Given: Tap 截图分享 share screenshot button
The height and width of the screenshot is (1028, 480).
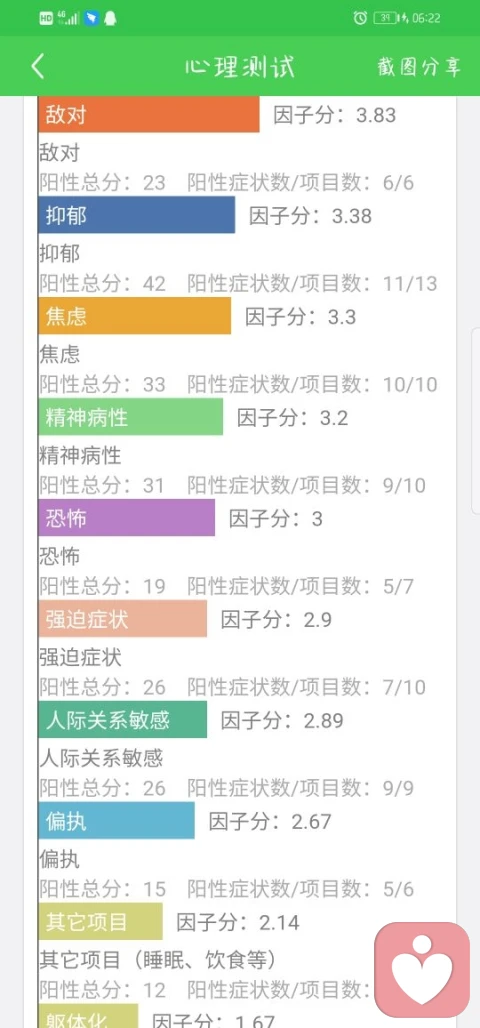Looking at the screenshot, I should tap(420, 66).
